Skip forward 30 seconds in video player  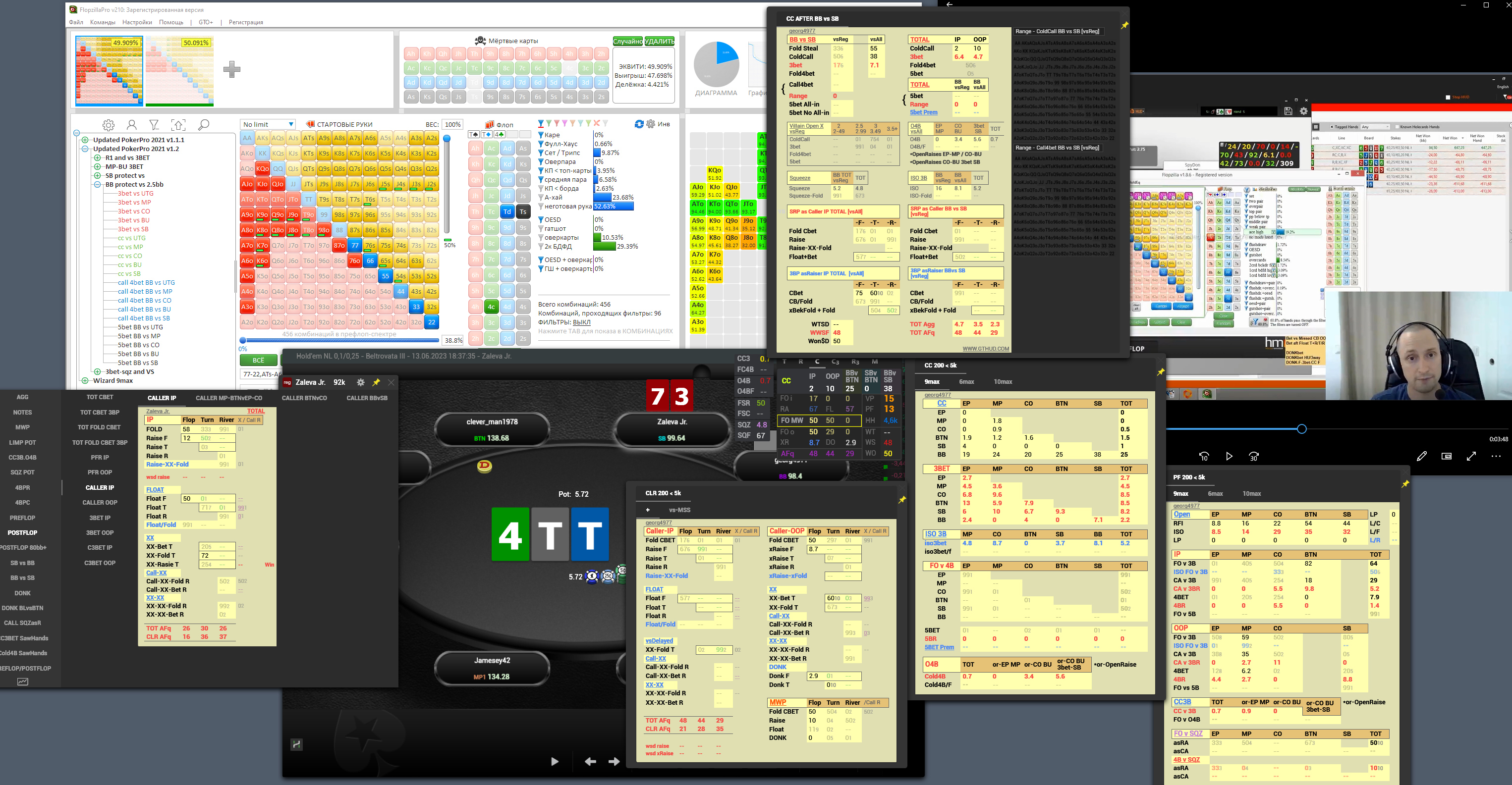coord(1254,456)
